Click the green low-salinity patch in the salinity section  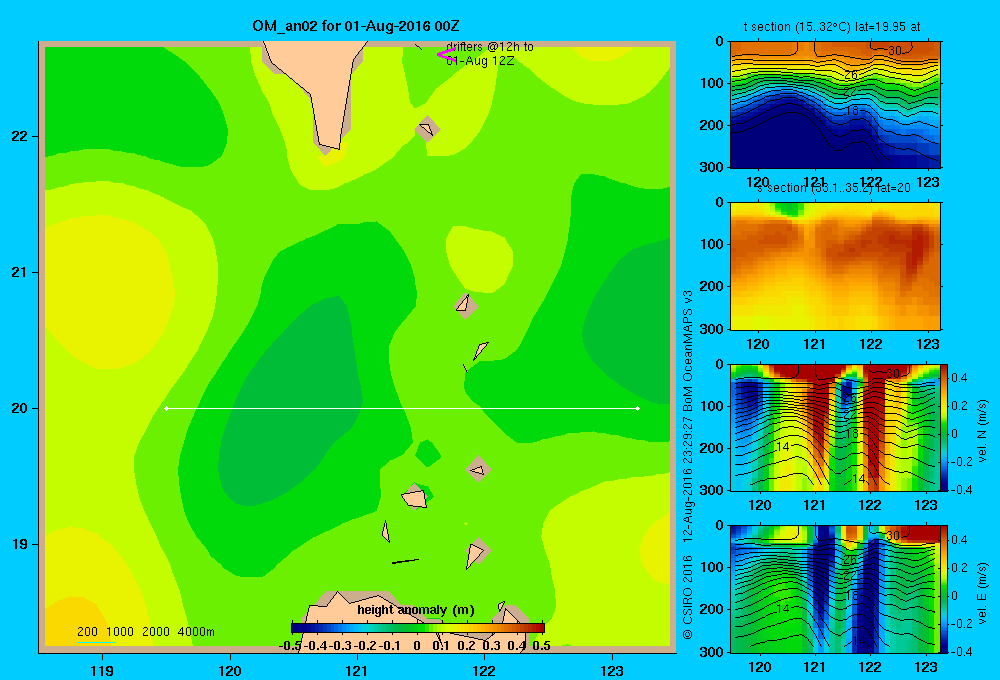(x=789, y=209)
